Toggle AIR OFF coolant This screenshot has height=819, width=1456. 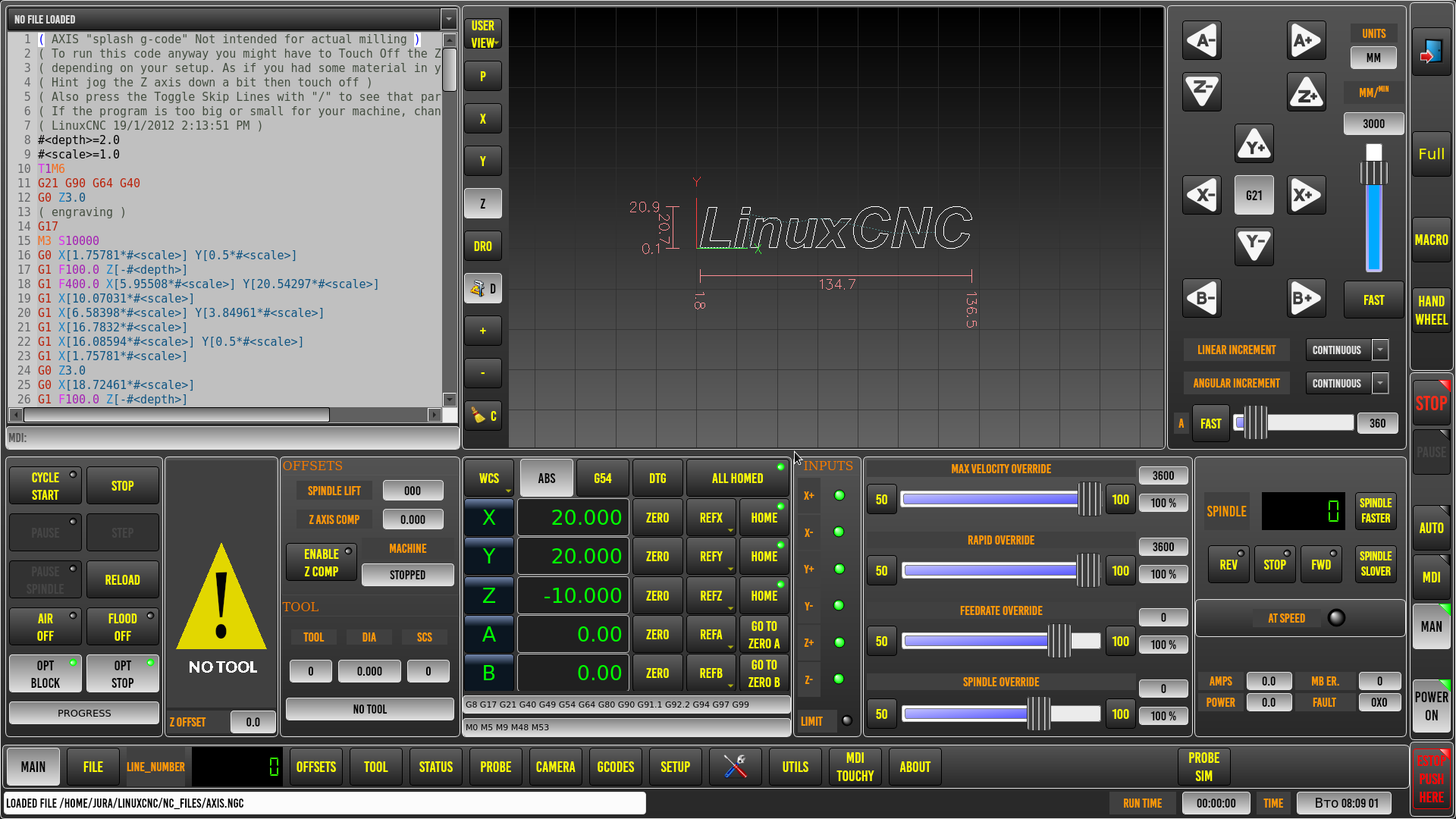pyautogui.click(x=45, y=627)
